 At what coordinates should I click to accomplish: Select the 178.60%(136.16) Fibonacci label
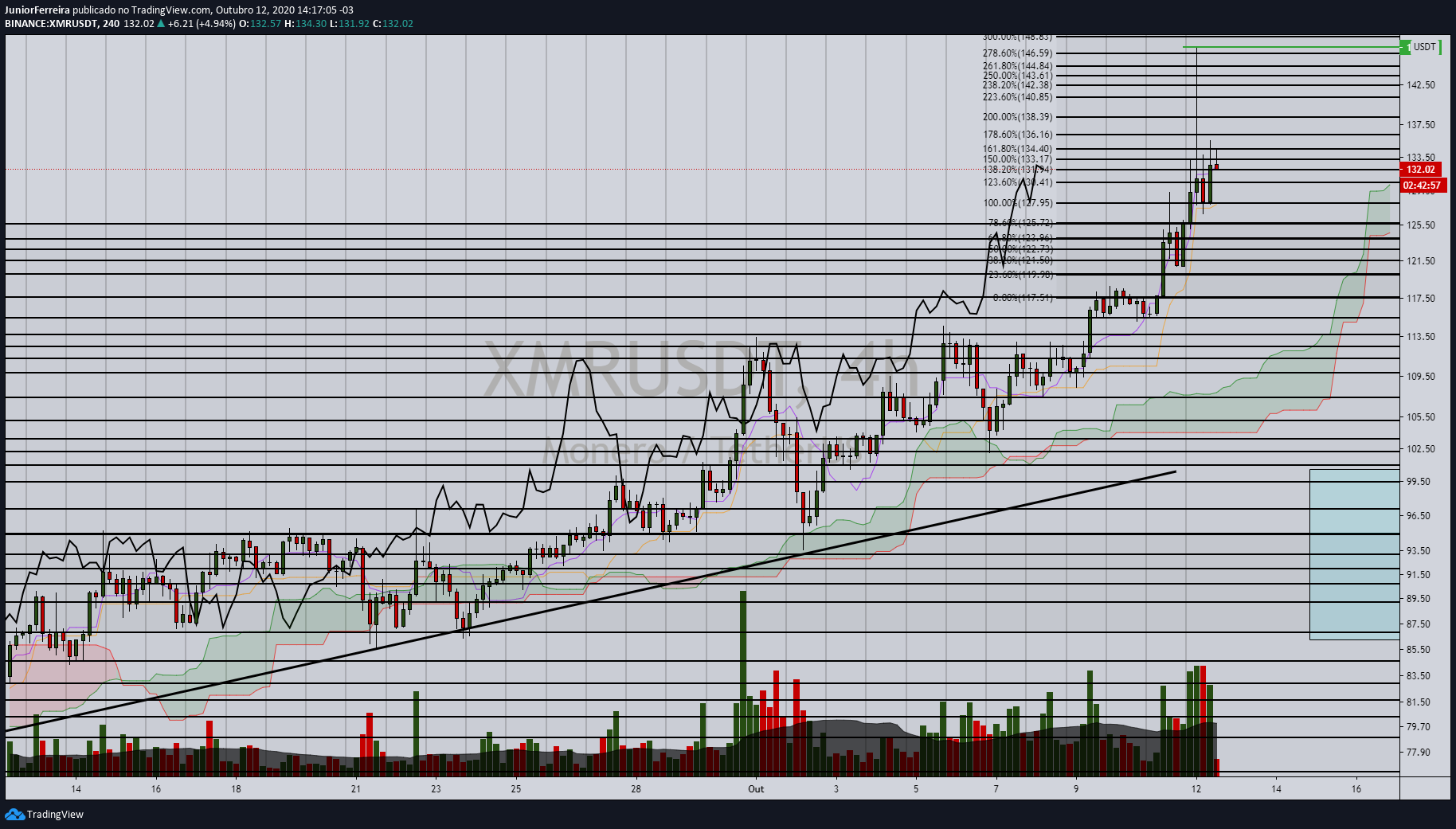tap(1017, 135)
